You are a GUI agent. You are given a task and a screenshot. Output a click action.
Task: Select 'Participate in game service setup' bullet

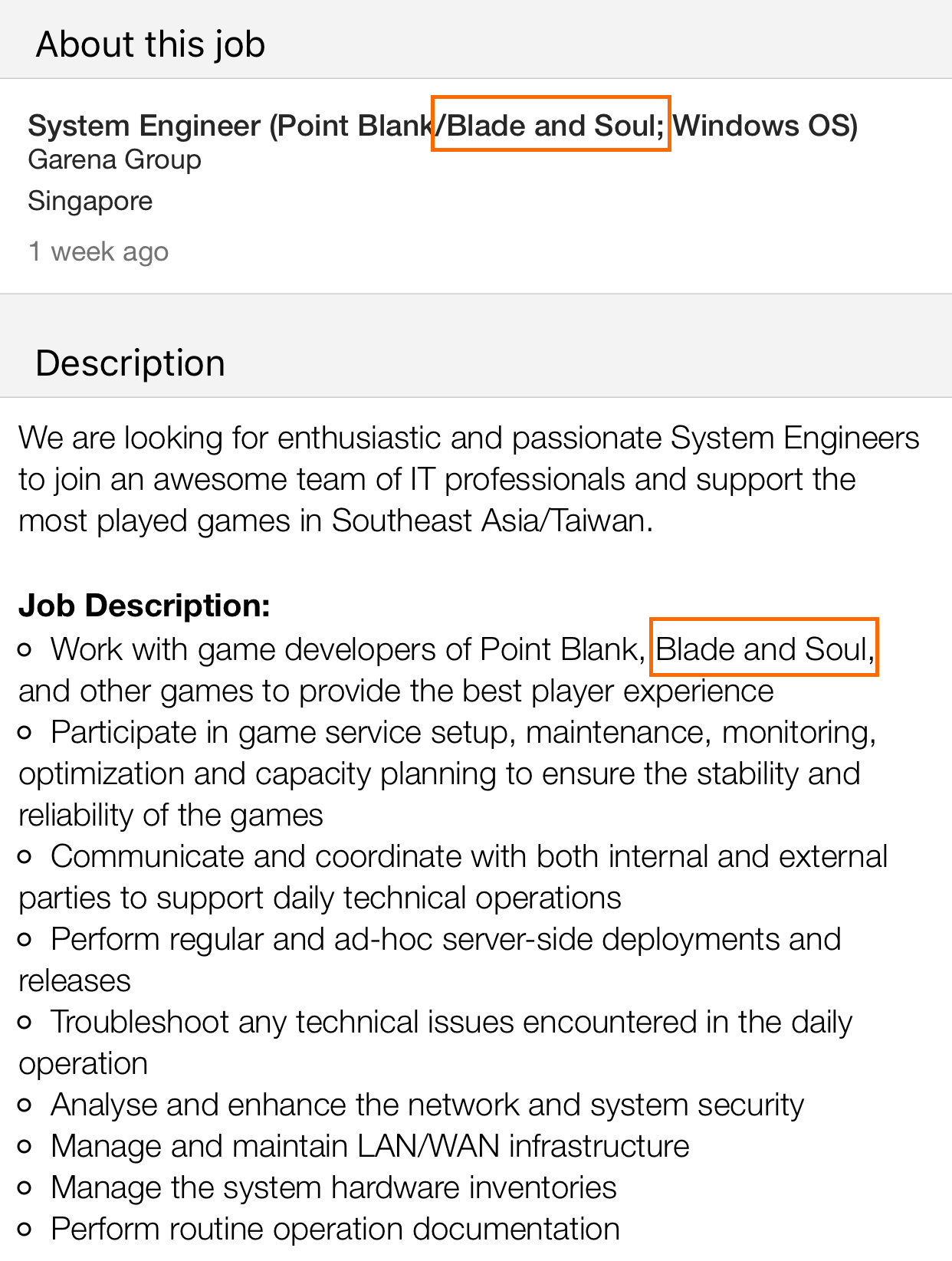point(447,773)
